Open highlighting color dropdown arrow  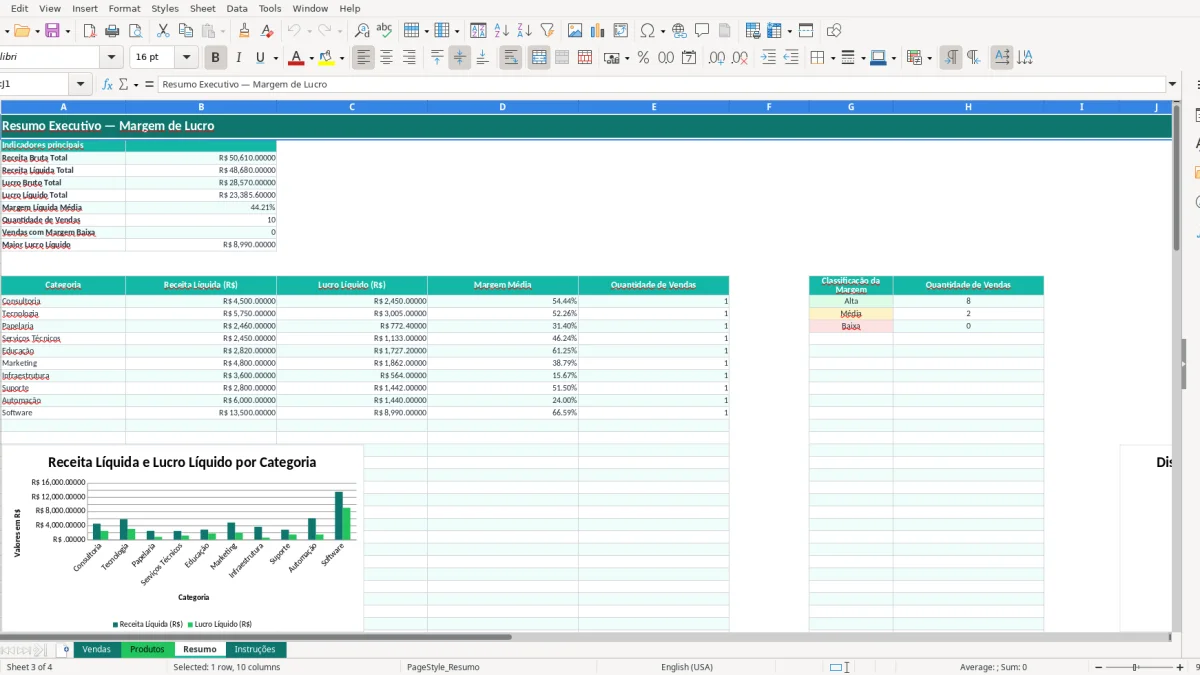pyautogui.click(x=343, y=58)
